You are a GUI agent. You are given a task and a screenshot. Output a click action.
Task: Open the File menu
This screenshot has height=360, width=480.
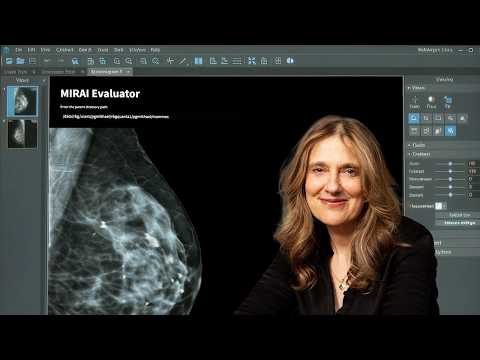click(19, 50)
